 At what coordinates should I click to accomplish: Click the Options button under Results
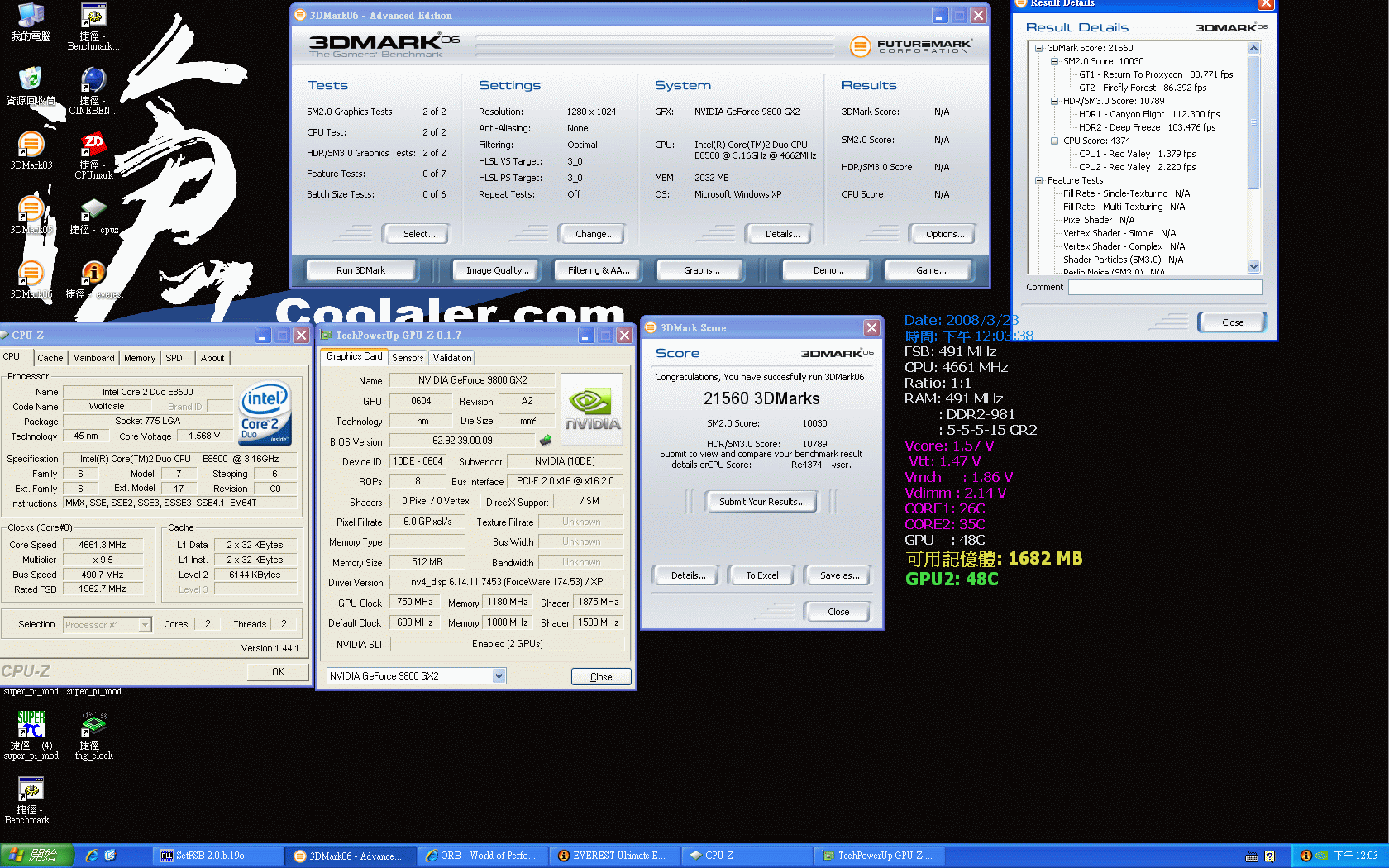(x=945, y=234)
